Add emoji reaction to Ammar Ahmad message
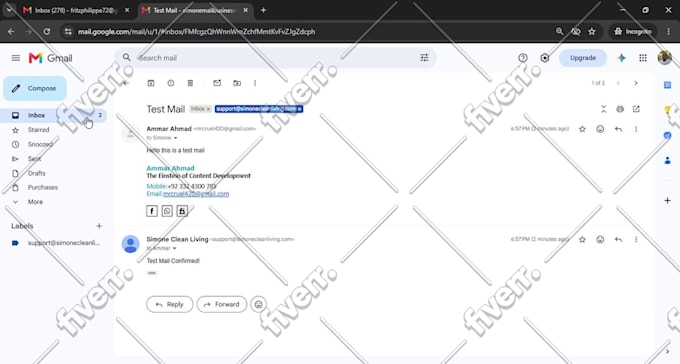Viewport: 680px width, 364px height. [600, 129]
